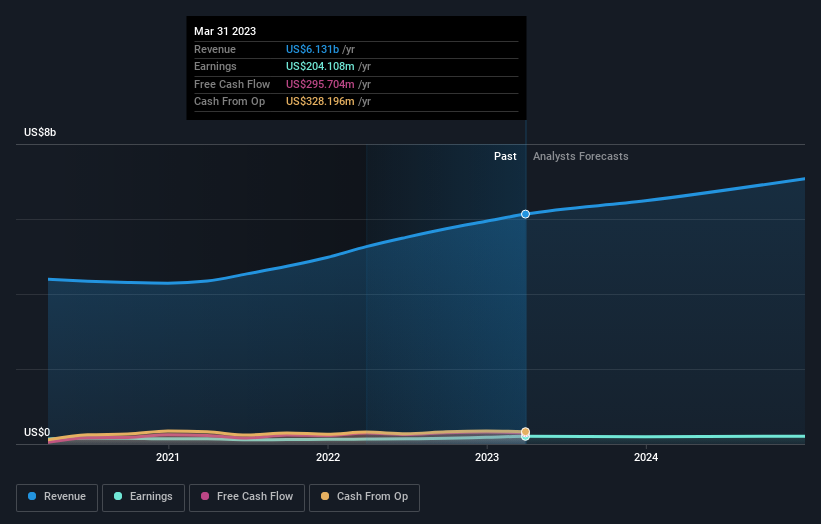Select the 2023 x-axis label
821x524 pixels.
pos(487,457)
